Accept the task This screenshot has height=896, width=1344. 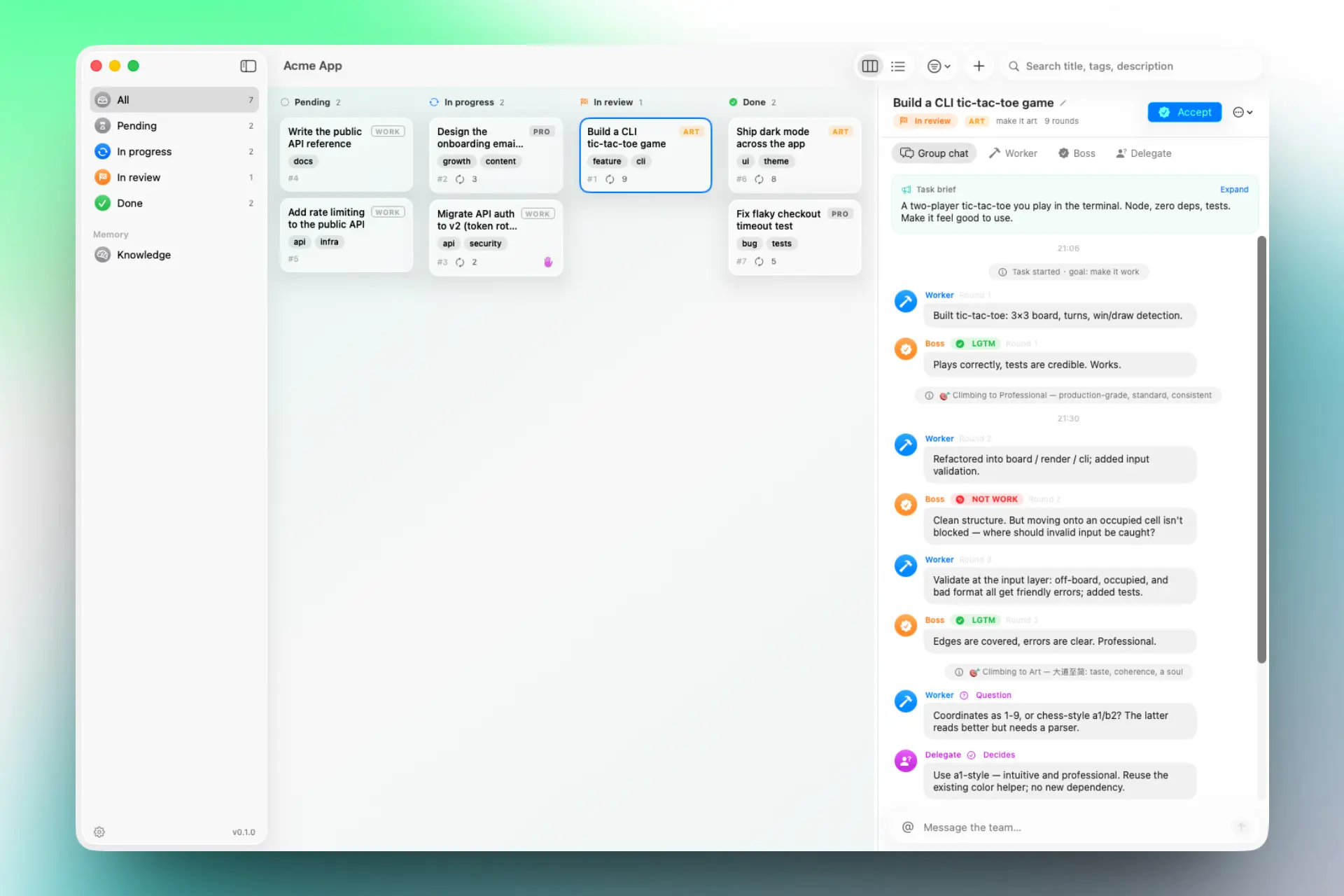(1184, 112)
